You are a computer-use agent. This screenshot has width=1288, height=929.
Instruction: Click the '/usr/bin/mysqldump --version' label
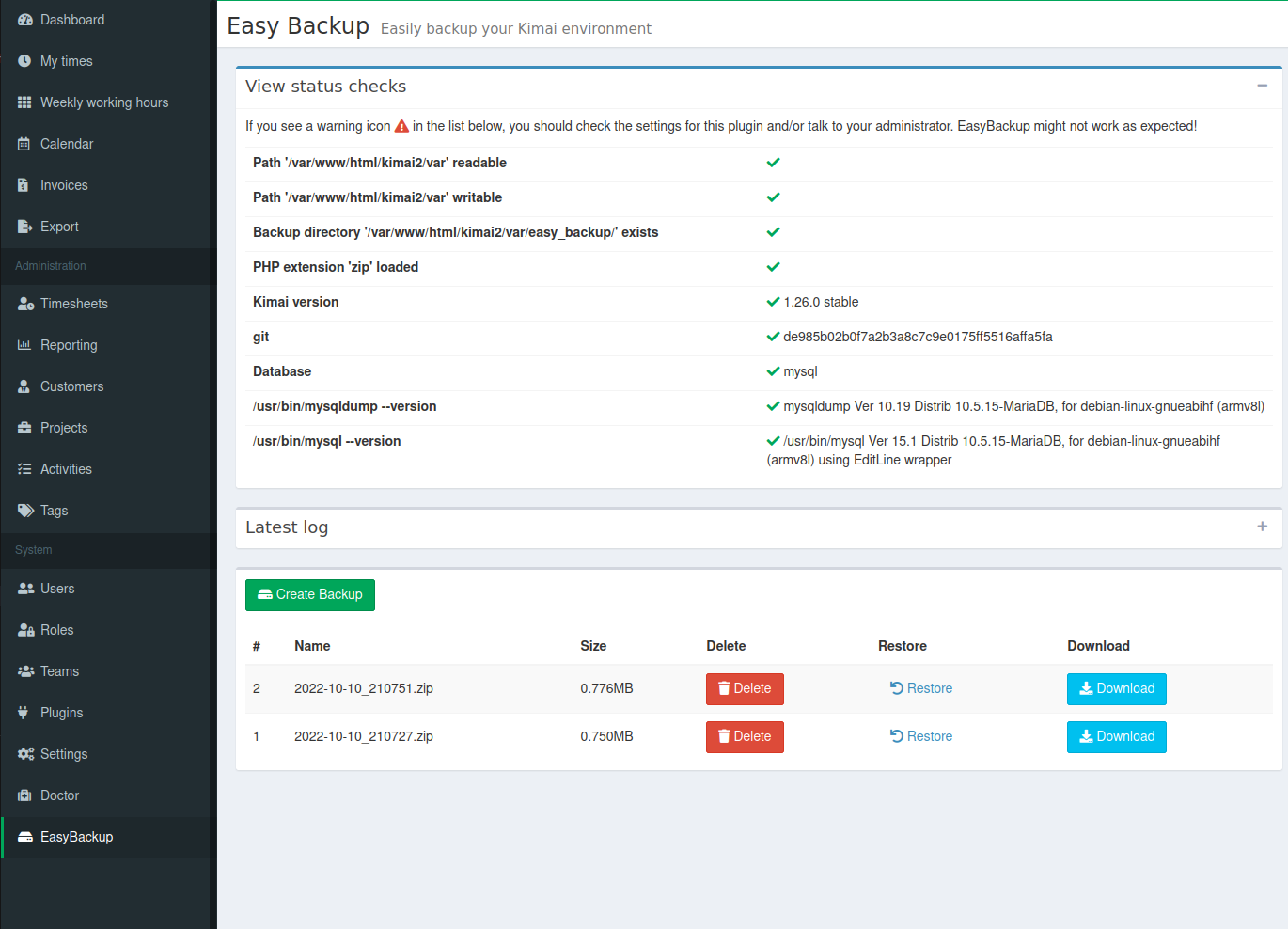coord(344,406)
